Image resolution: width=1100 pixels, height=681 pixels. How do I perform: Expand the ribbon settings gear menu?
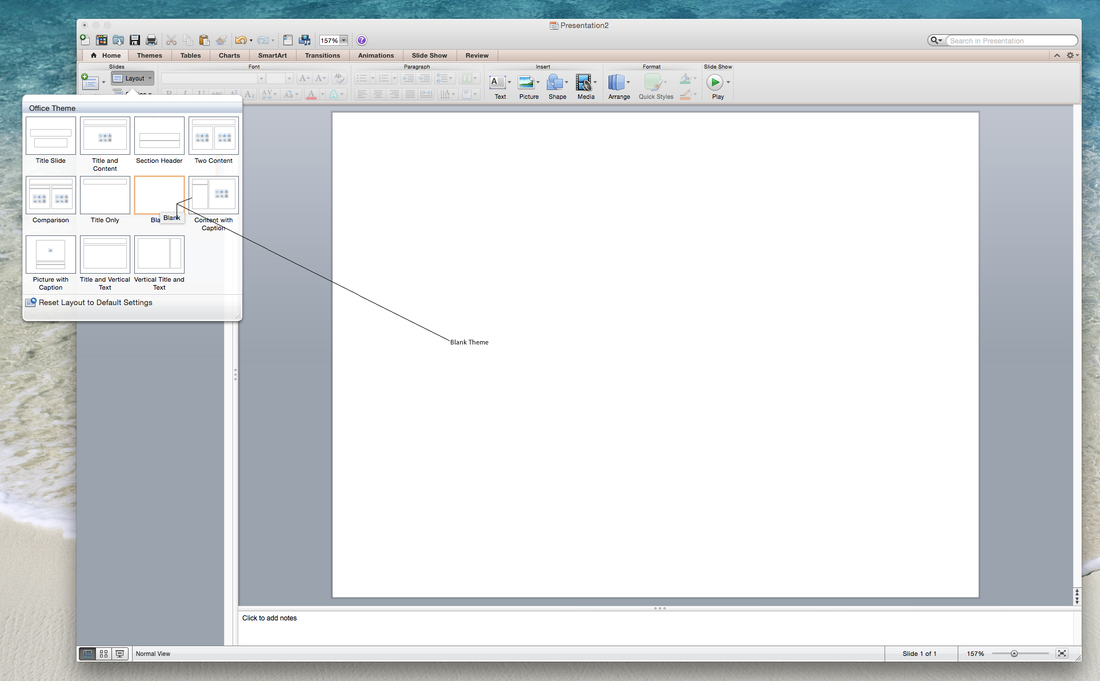coord(1071,55)
